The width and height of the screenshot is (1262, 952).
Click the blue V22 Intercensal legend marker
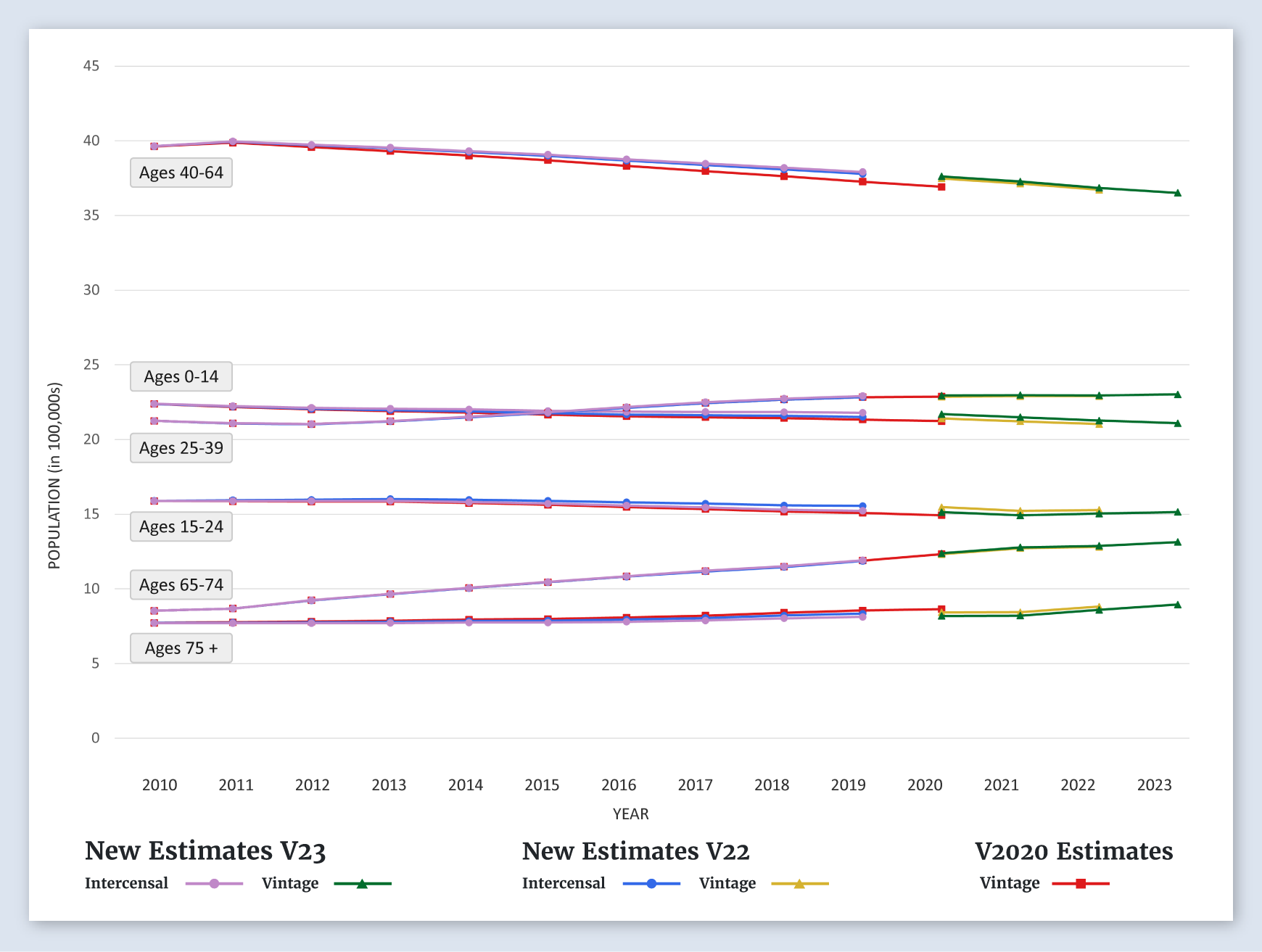coord(651,884)
